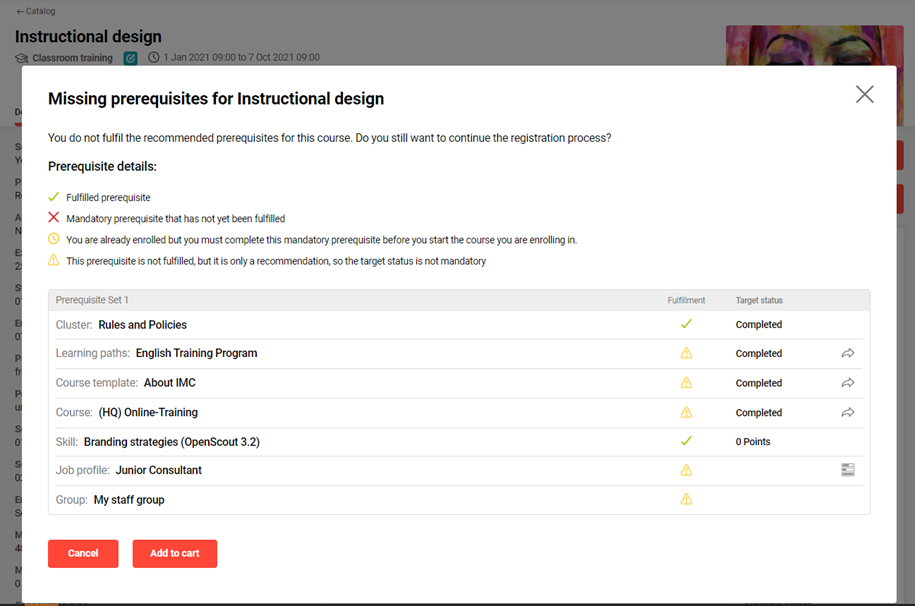Click warning icon for Junior Consultant row
This screenshot has height=606, width=915.
686,470
